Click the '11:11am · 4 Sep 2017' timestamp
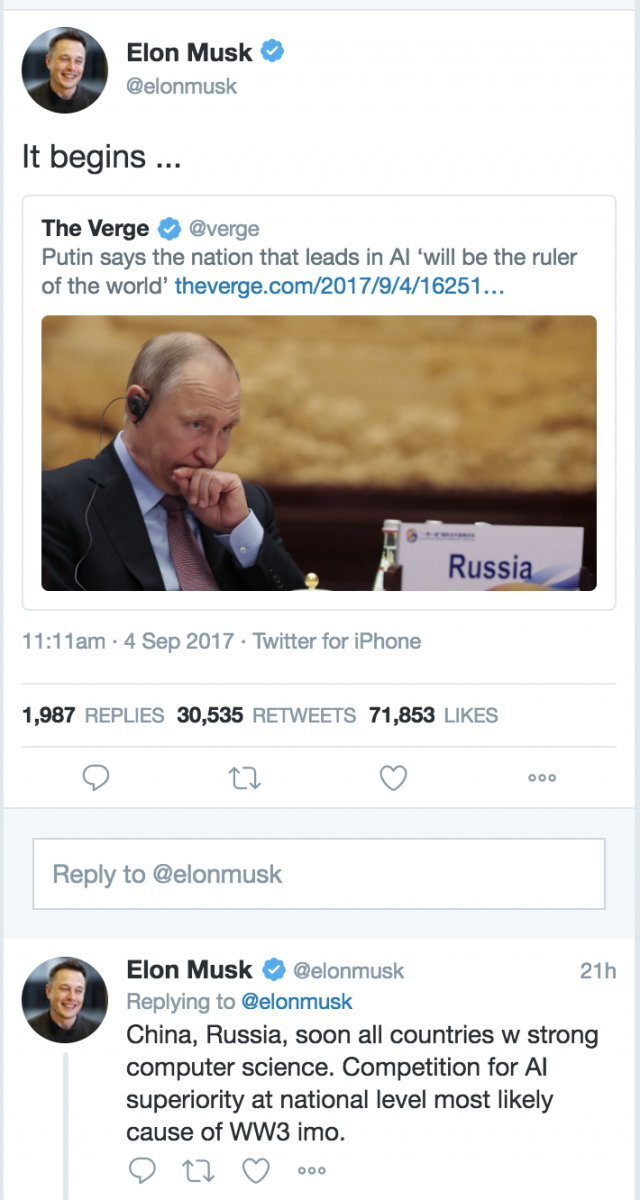The height and width of the screenshot is (1200, 640). pyautogui.click(x=128, y=641)
